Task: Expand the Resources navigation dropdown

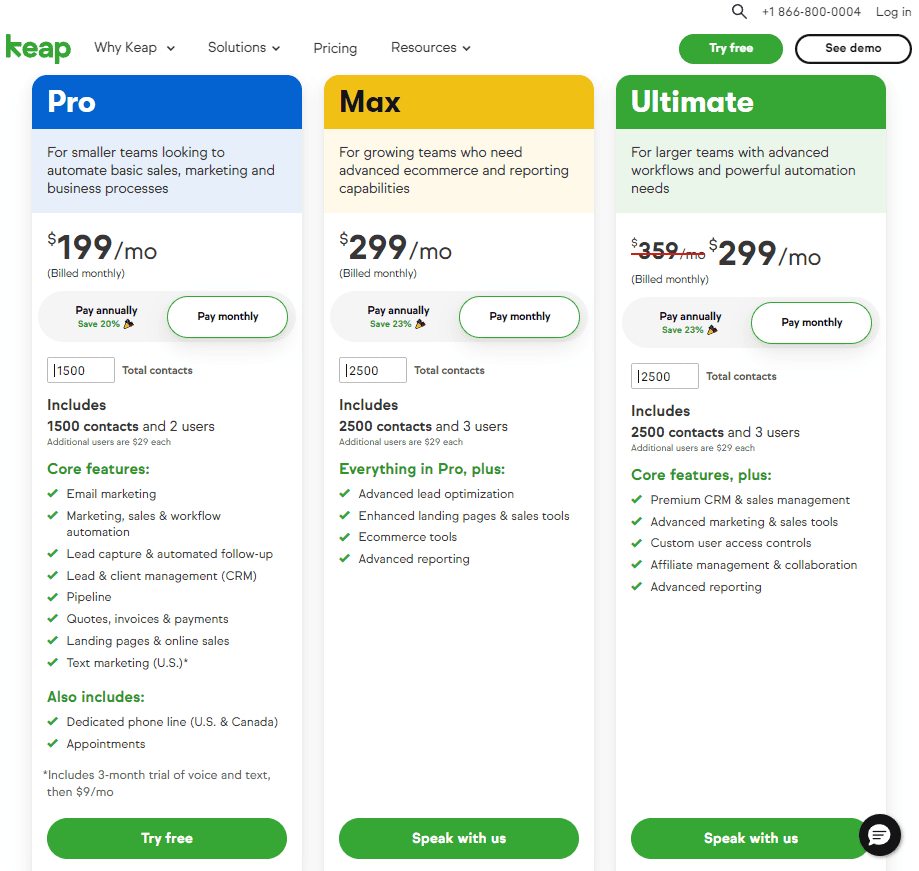Action: point(430,47)
